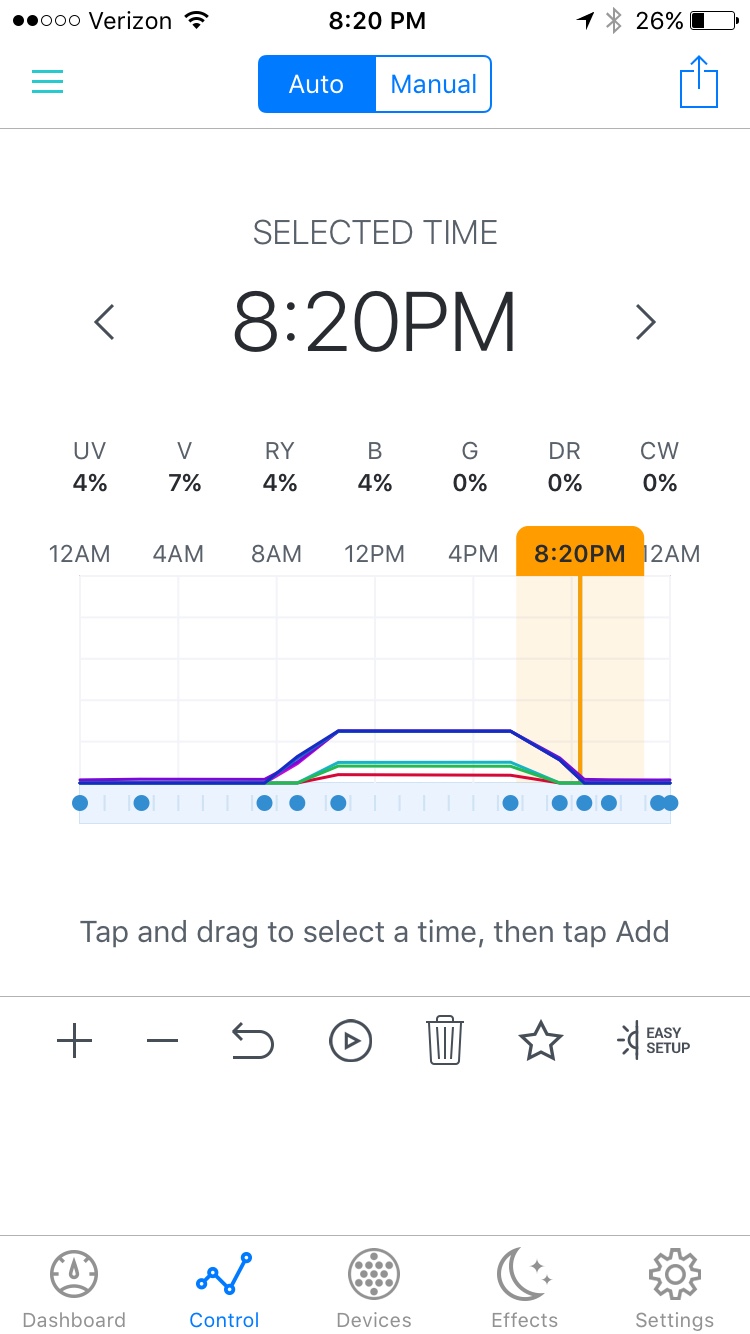Tap the share export icon
This screenshot has width=750, height=1334.
tap(699, 82)
